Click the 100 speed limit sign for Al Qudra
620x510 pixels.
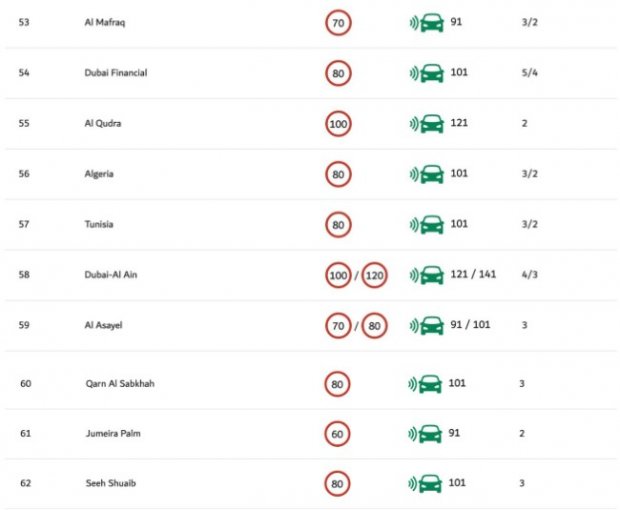point(338,124)
